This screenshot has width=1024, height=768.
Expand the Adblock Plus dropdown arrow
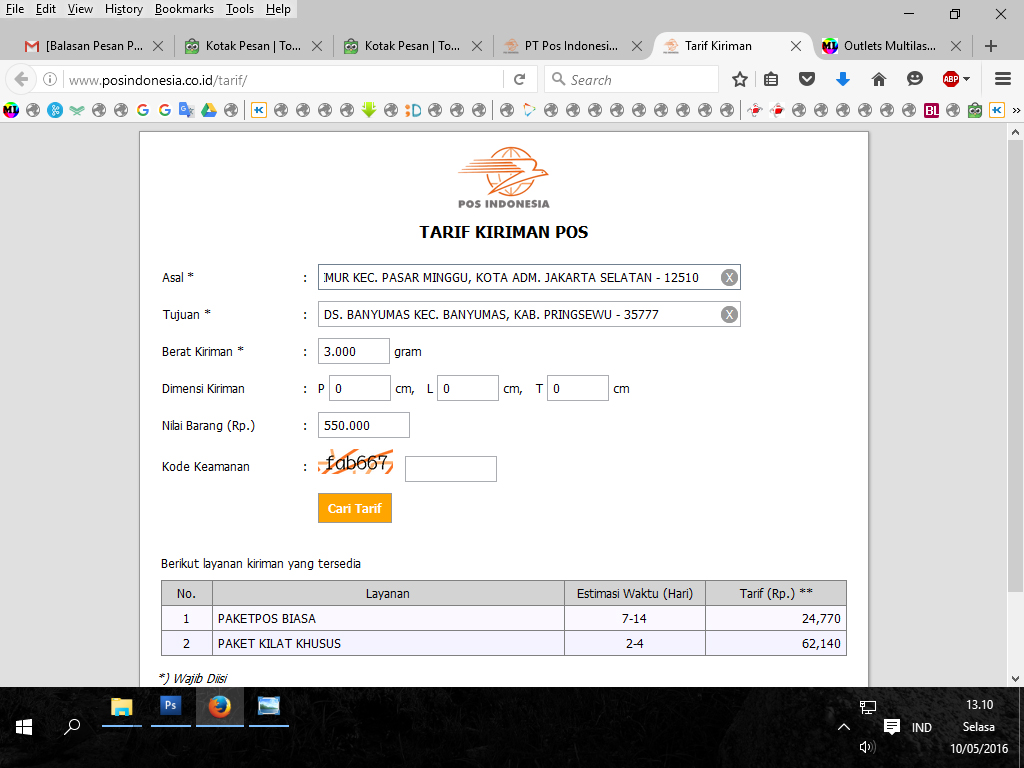coord(967,79)
